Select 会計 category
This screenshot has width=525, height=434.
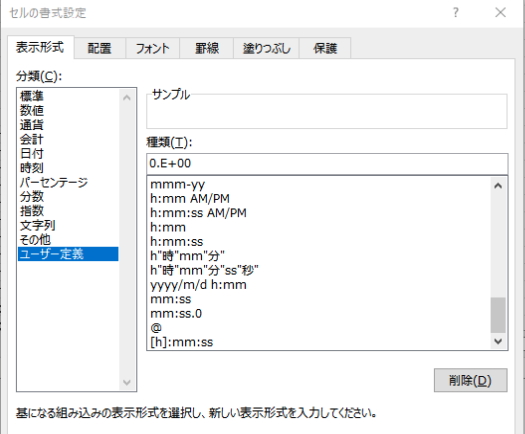68,139
